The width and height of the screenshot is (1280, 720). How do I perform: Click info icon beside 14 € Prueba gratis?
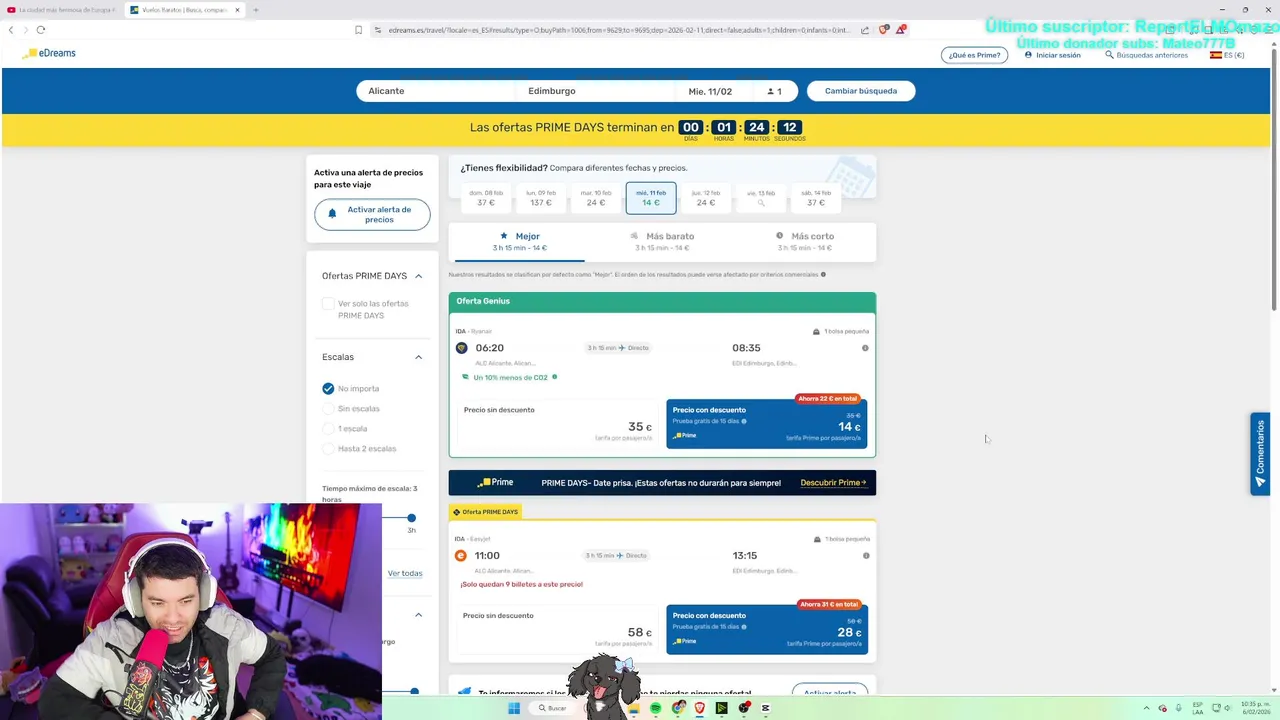(744, 421)
